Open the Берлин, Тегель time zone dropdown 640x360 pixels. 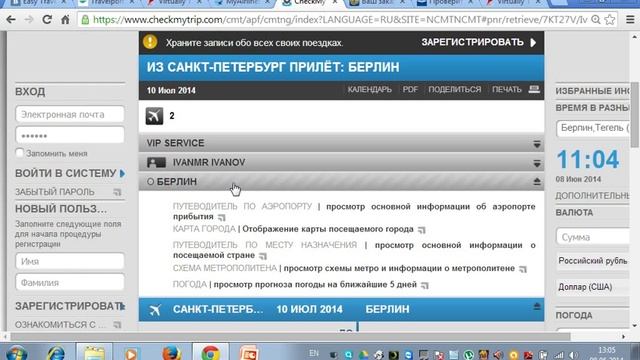593,128
